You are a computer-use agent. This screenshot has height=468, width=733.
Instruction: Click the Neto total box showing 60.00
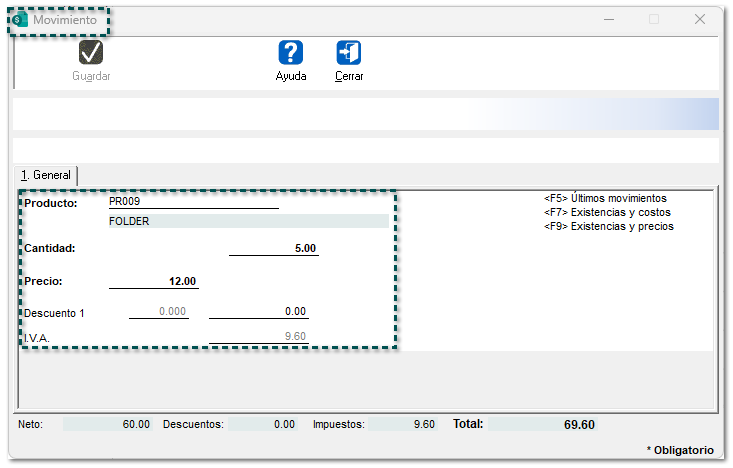(108, 424)
